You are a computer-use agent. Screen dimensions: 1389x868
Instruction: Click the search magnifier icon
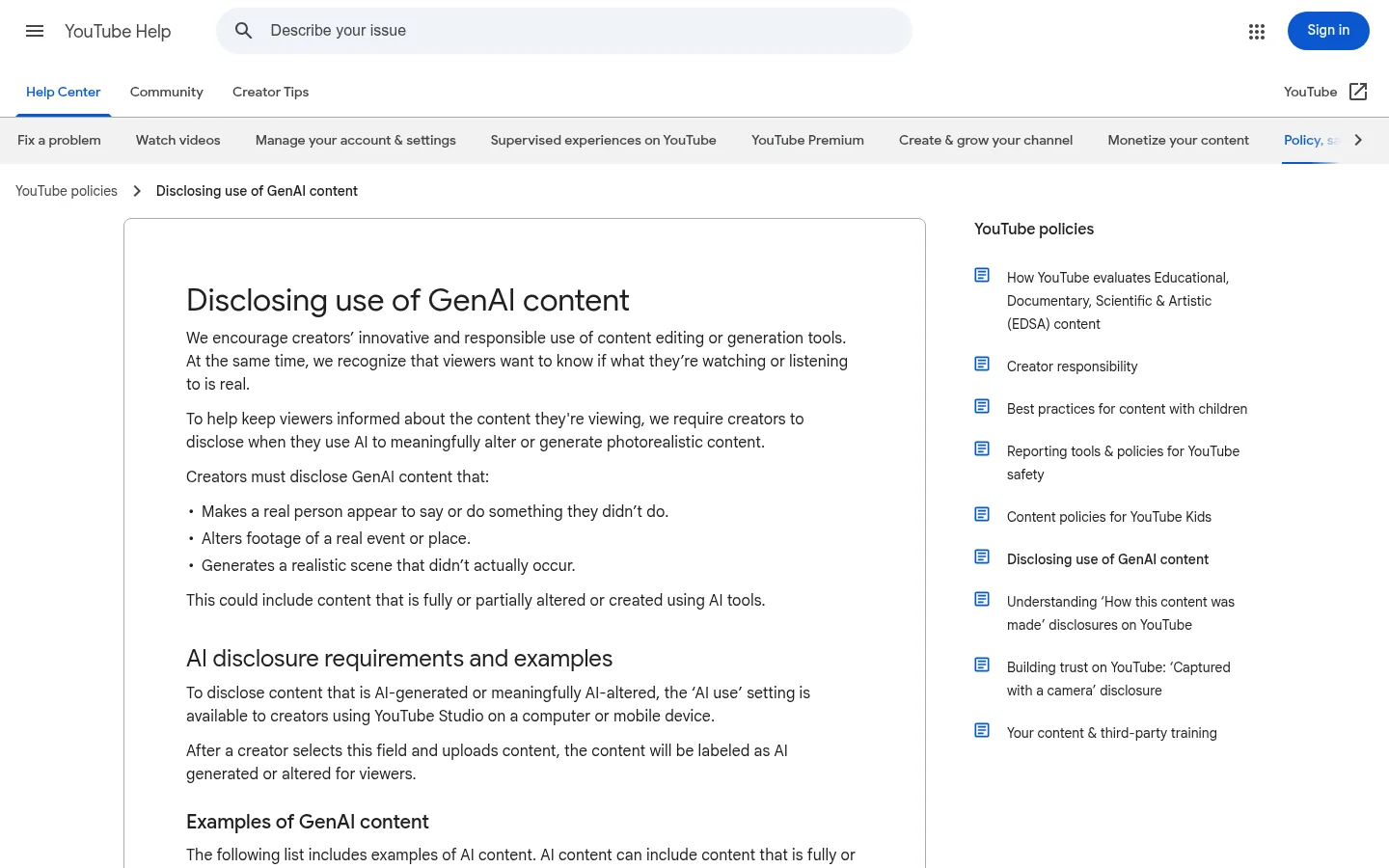pyautogui.click(x=244, y=31)
